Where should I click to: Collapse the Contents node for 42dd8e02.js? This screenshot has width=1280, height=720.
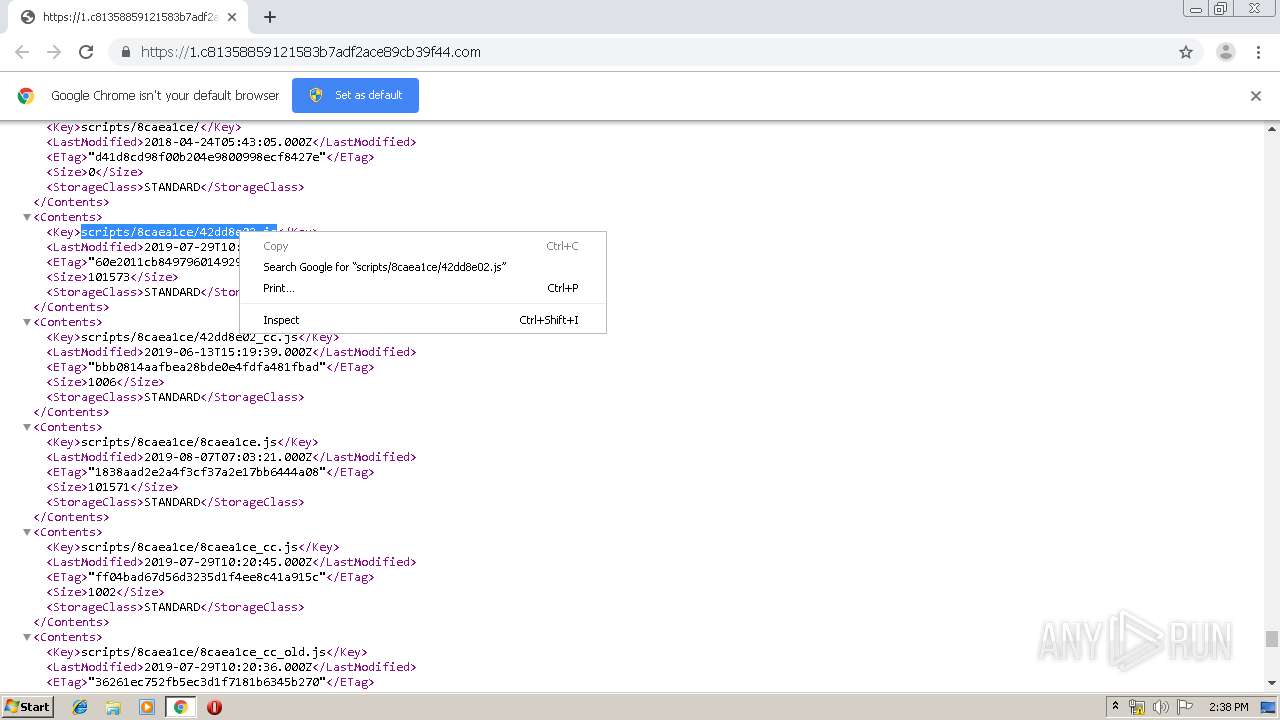tap(27, 217)
